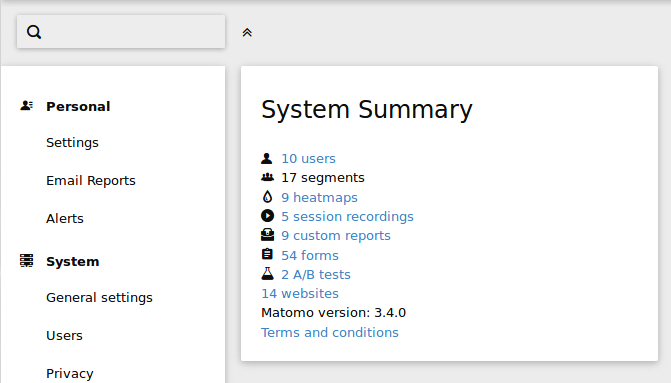The height and width of the screenshot is (383, 671).
Task: Focus the search input field
Action: 121,32
